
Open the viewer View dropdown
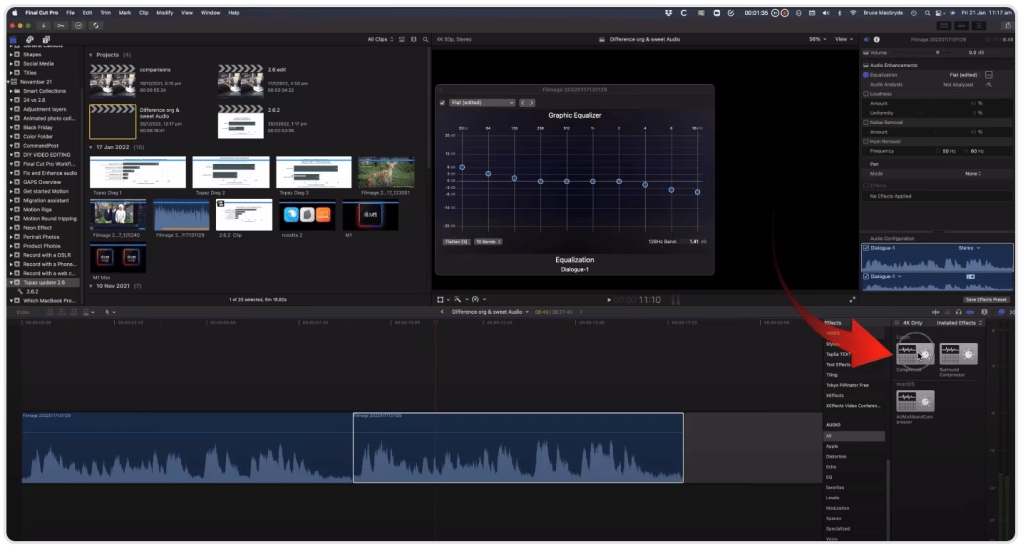844,39
